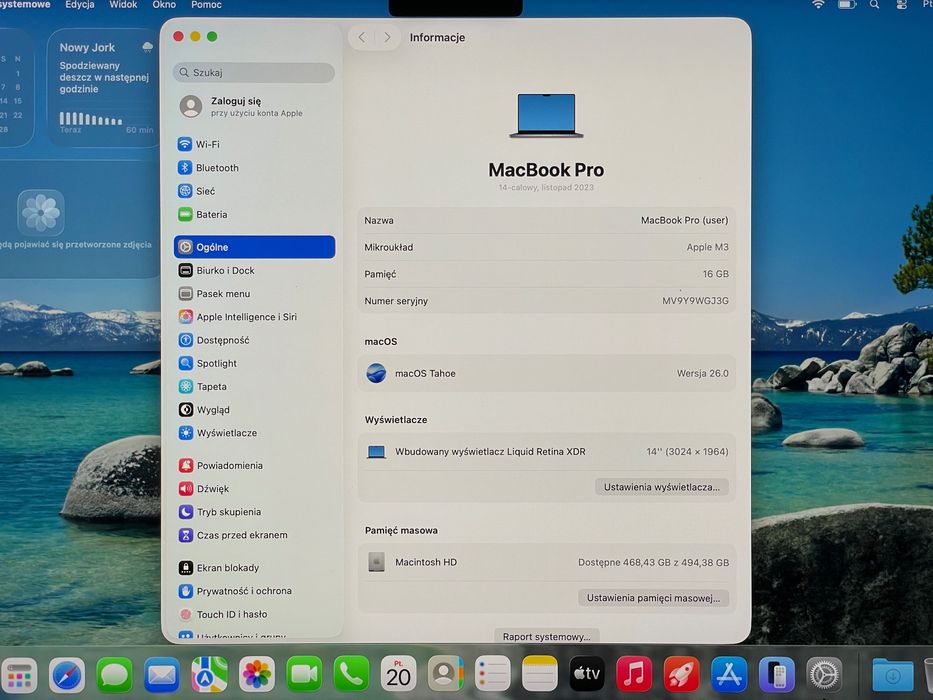Click Raport systemowy button
Image resolution: width=933 pixels, height=700 pixels.
[x=546, y=636]
